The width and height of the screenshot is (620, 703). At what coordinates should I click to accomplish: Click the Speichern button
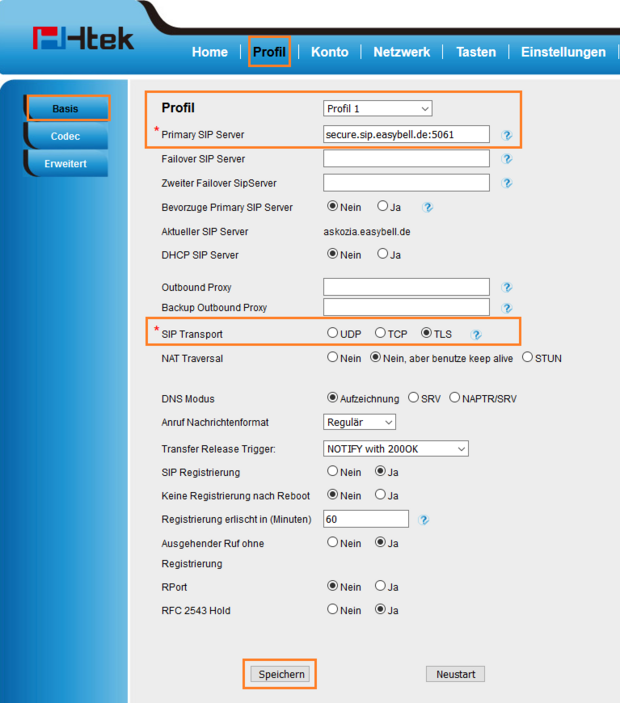281,674
